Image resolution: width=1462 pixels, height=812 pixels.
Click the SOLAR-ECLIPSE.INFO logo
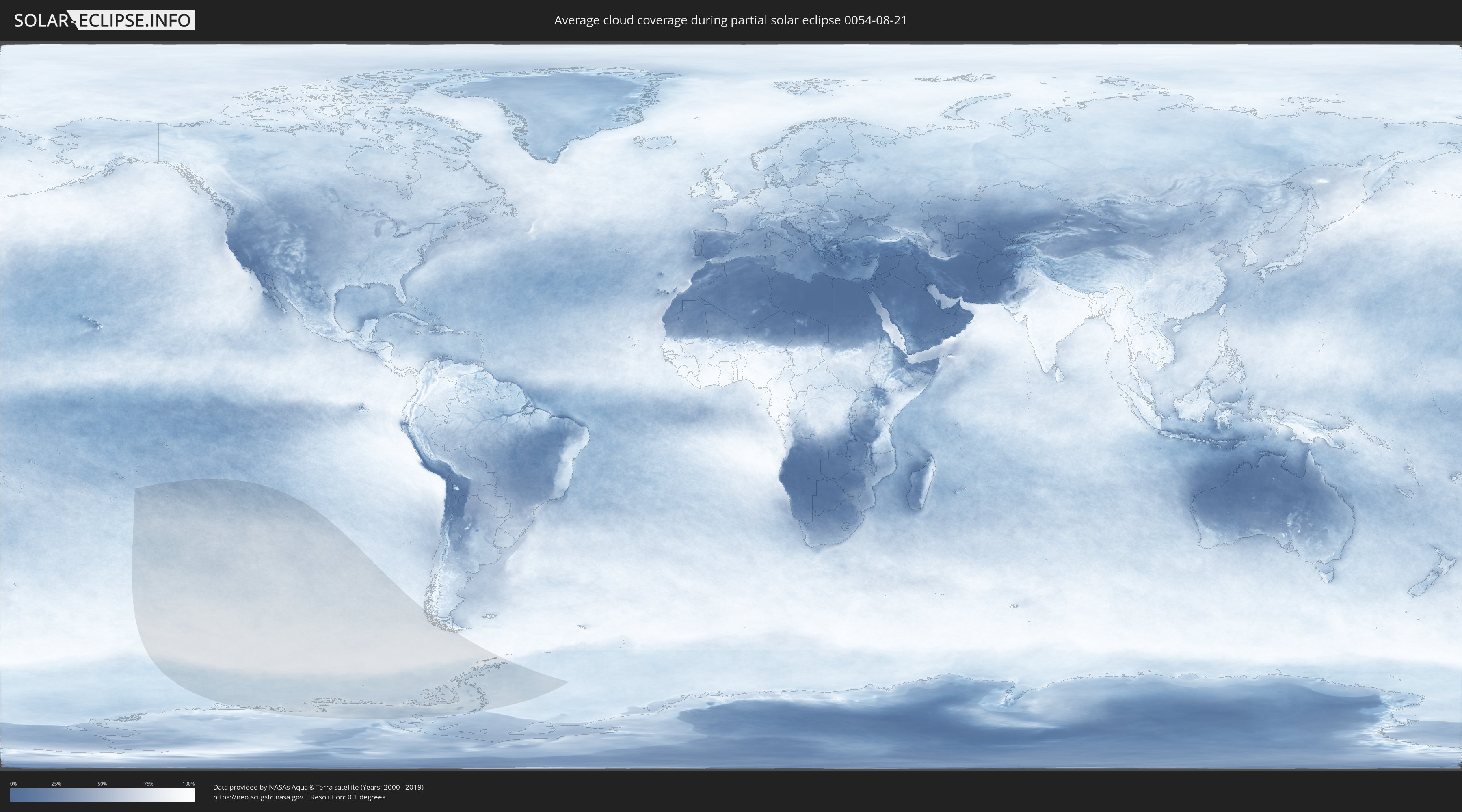tap(104, 20)
